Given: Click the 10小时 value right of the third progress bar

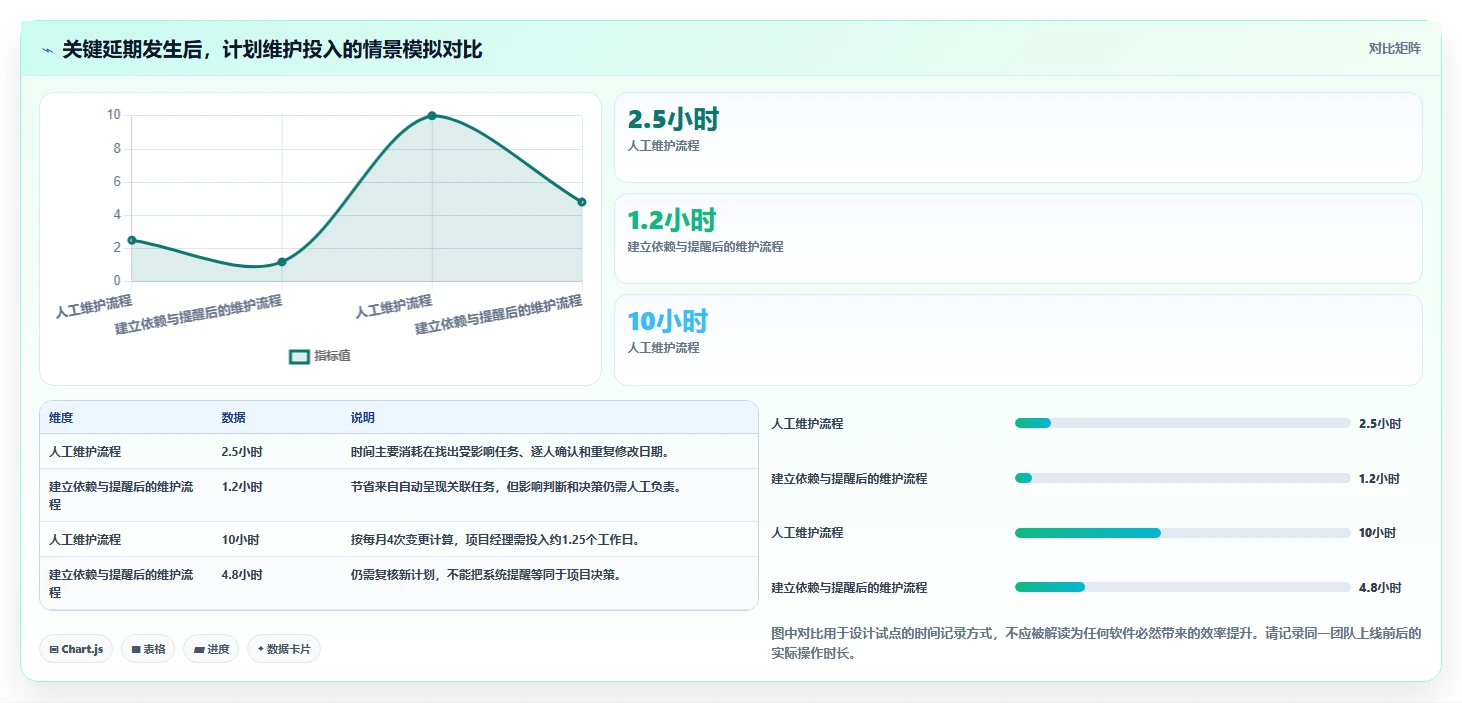Looking at the screenshot, I should [x=1377, y=533].
